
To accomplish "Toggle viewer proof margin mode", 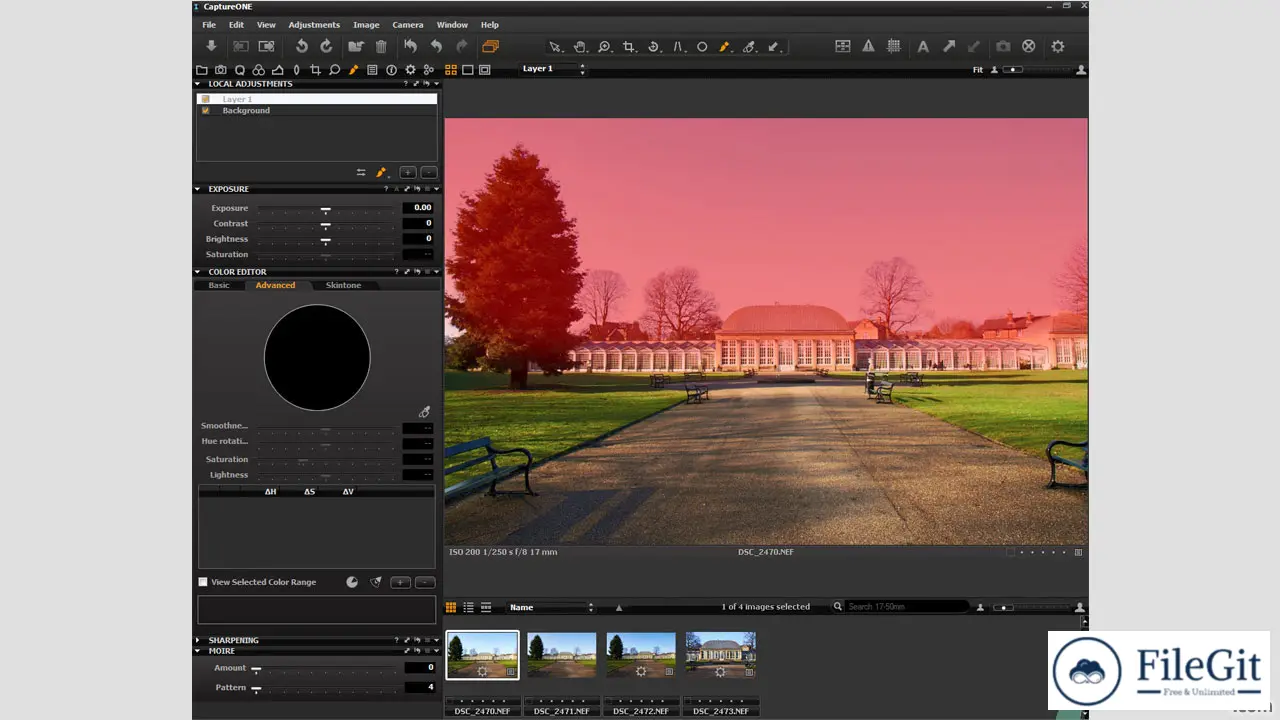I will 485,70.
